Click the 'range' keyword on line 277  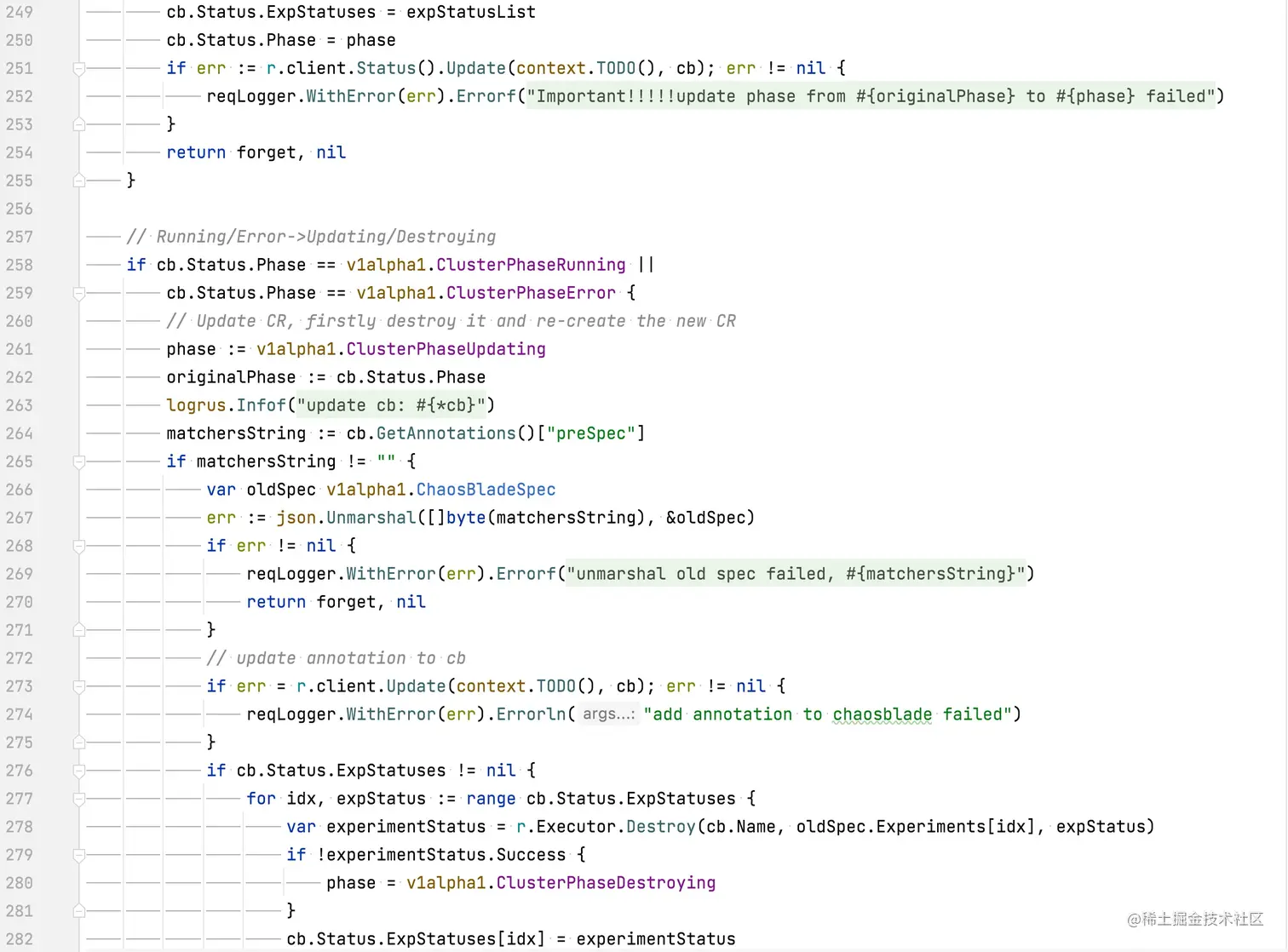point(491,799)
